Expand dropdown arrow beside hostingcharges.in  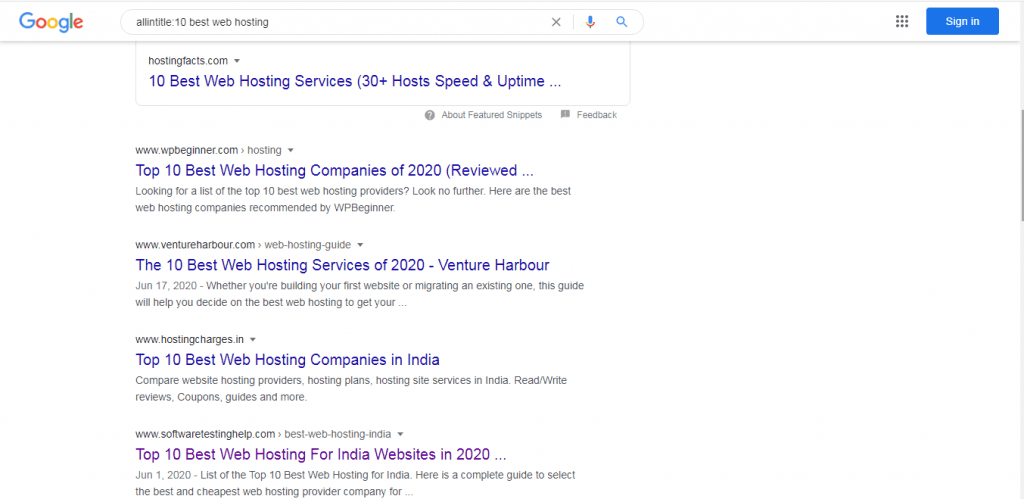point(253,340)
